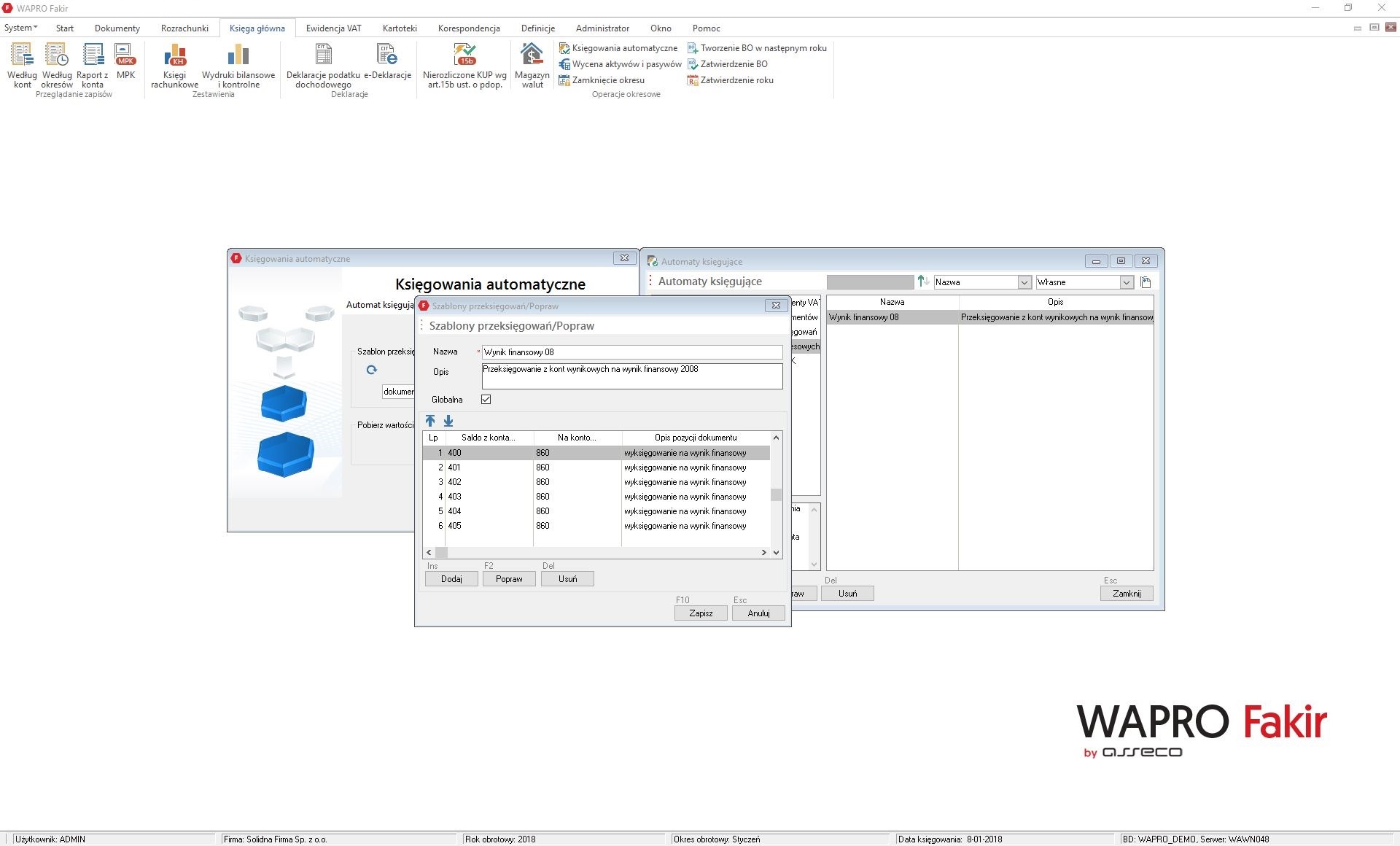
Task: Select row 1 with account 400
Action: 596,453
